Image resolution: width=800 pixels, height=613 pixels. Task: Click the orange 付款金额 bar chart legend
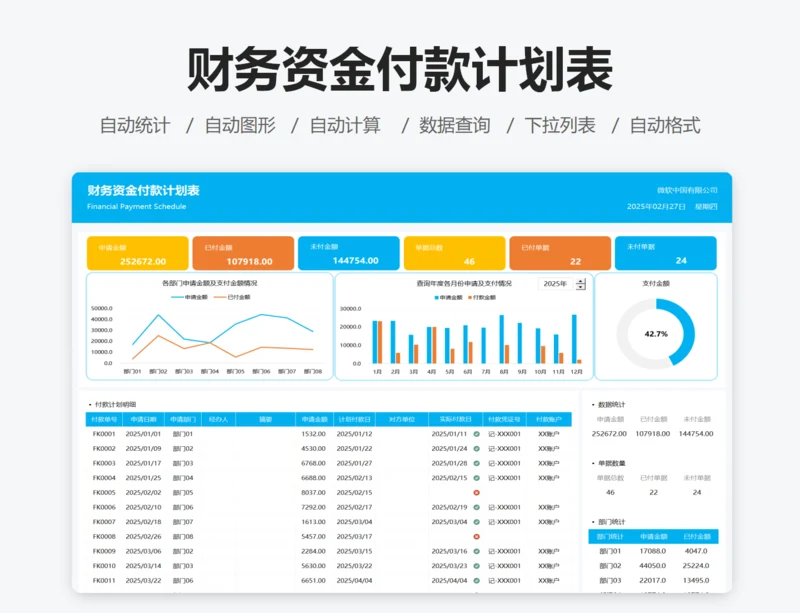pyautogui.click(x=482, y=298)
